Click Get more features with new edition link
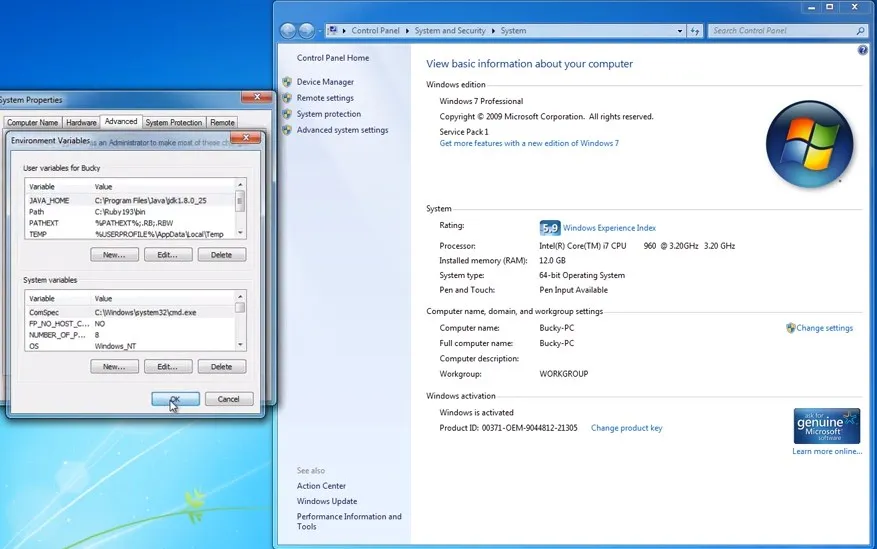 [529, 143]
